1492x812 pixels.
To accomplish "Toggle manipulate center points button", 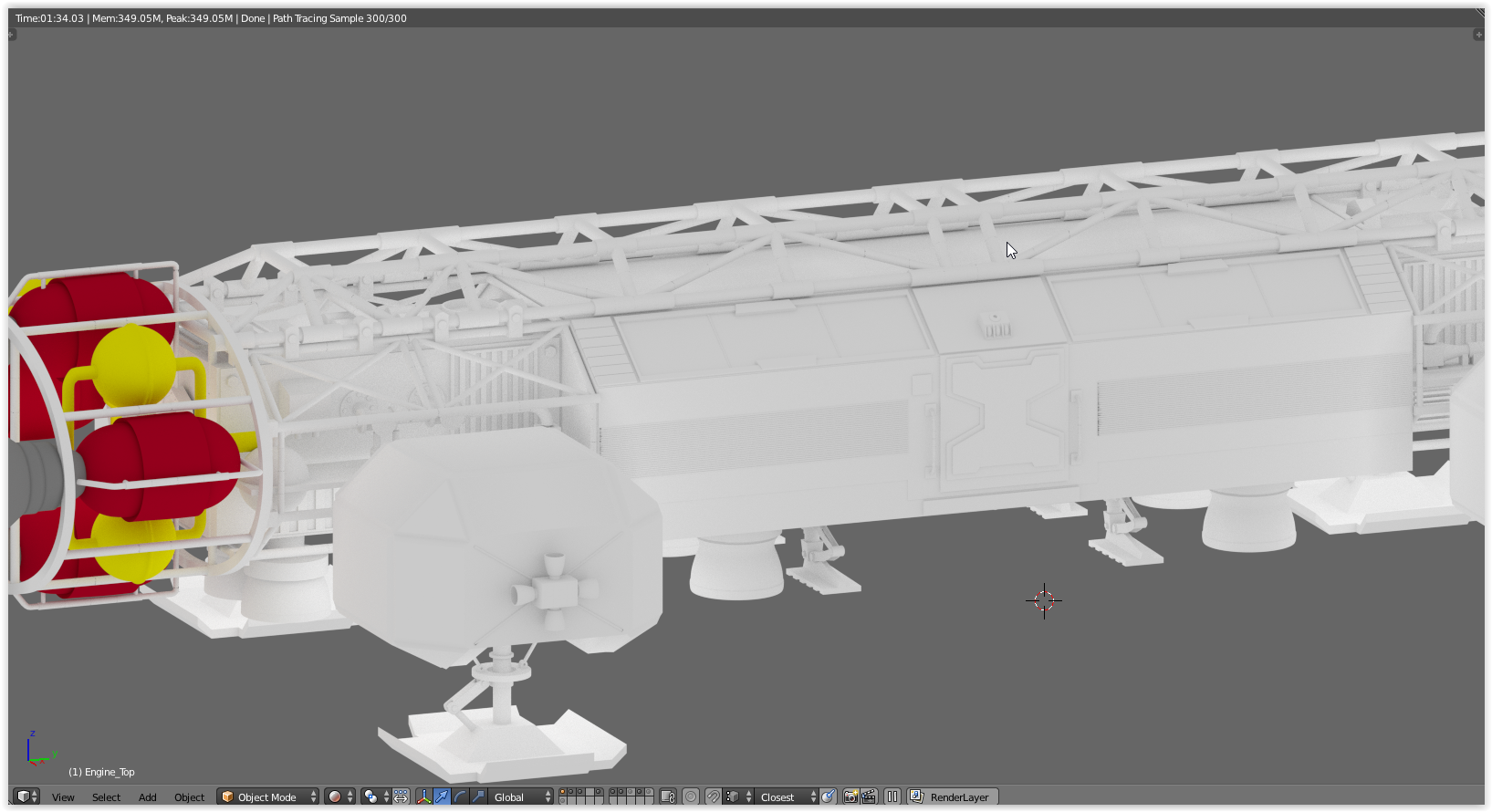I will [401, 796].
